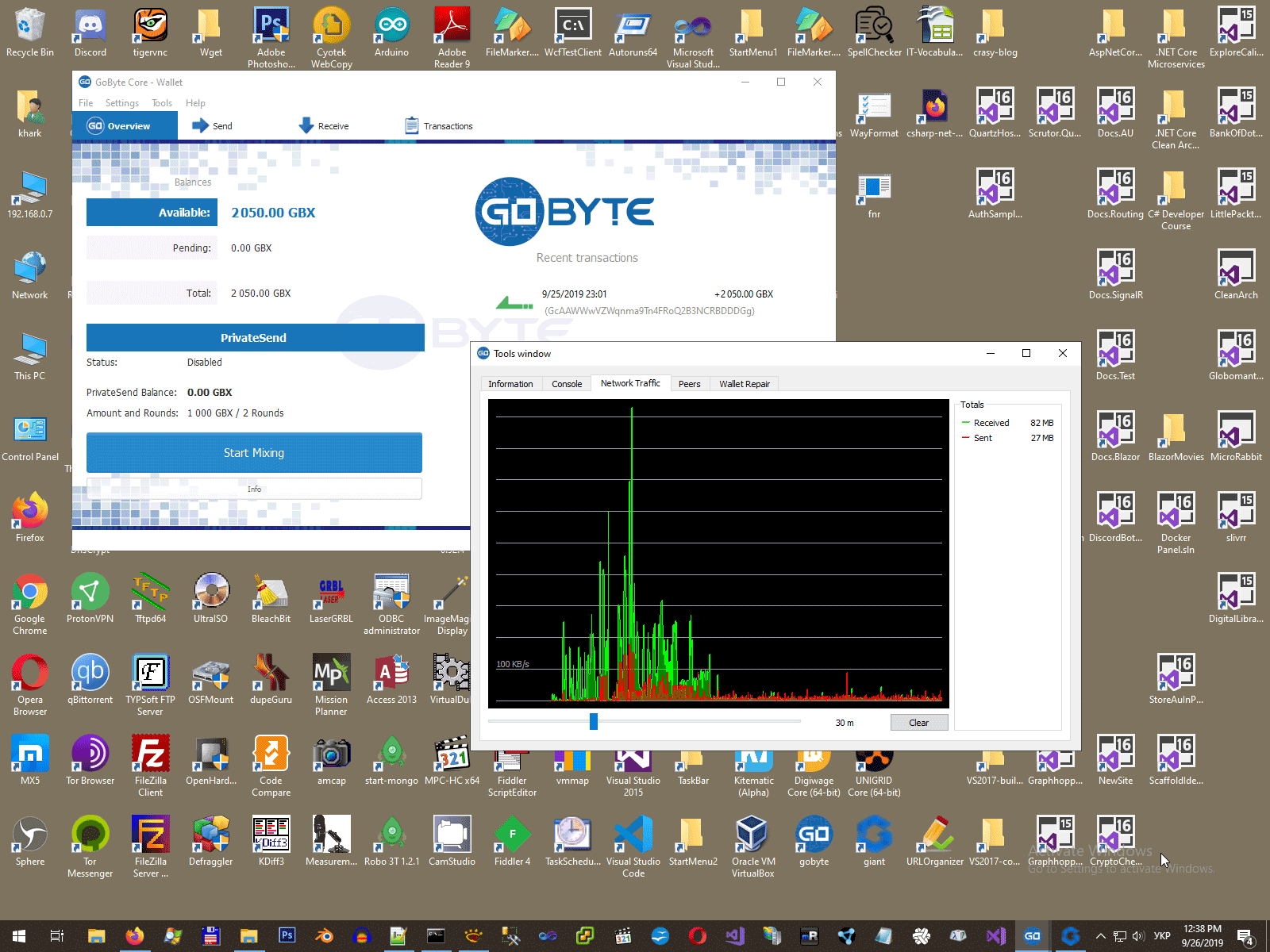Select the UltraISO desktop icon
1270x952 pixels.
[x=211, y=599]
